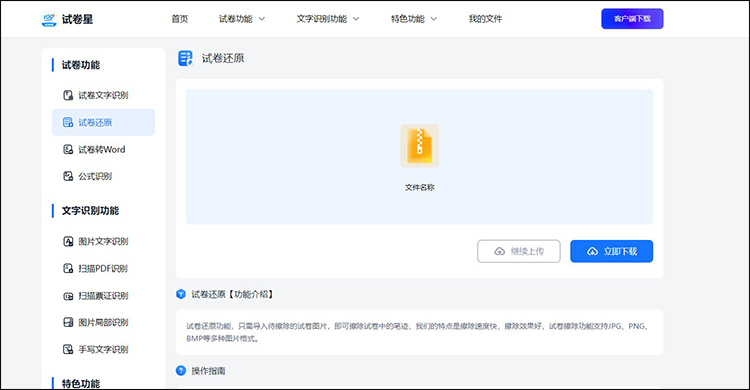Open 试卷转Word from the sidebar
The width and height of the screenshot is (750, 390).
click(103, 149)
